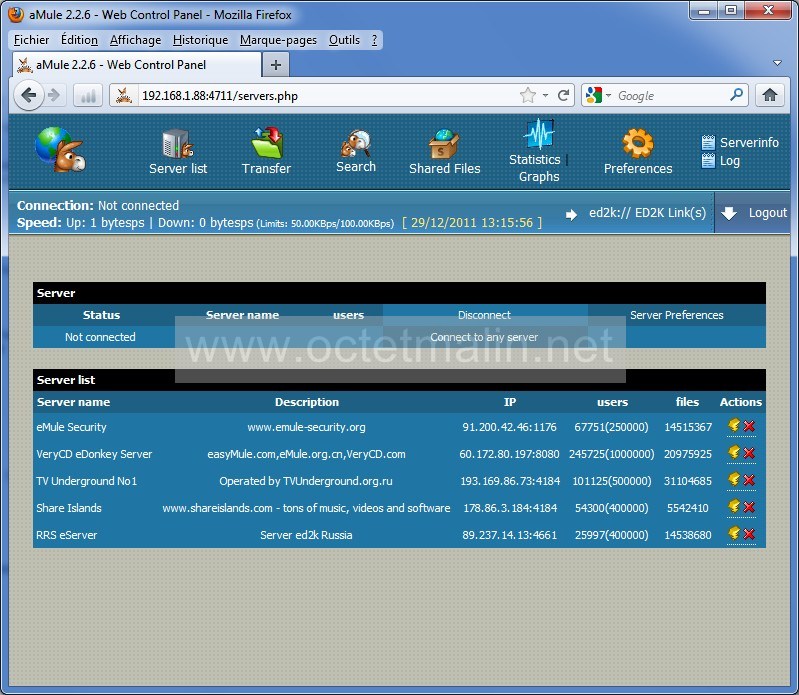The width and height of the screenshot is (799, 695).
Task: Open the search engine selector dropdown
Action: [x=608, y=95]
